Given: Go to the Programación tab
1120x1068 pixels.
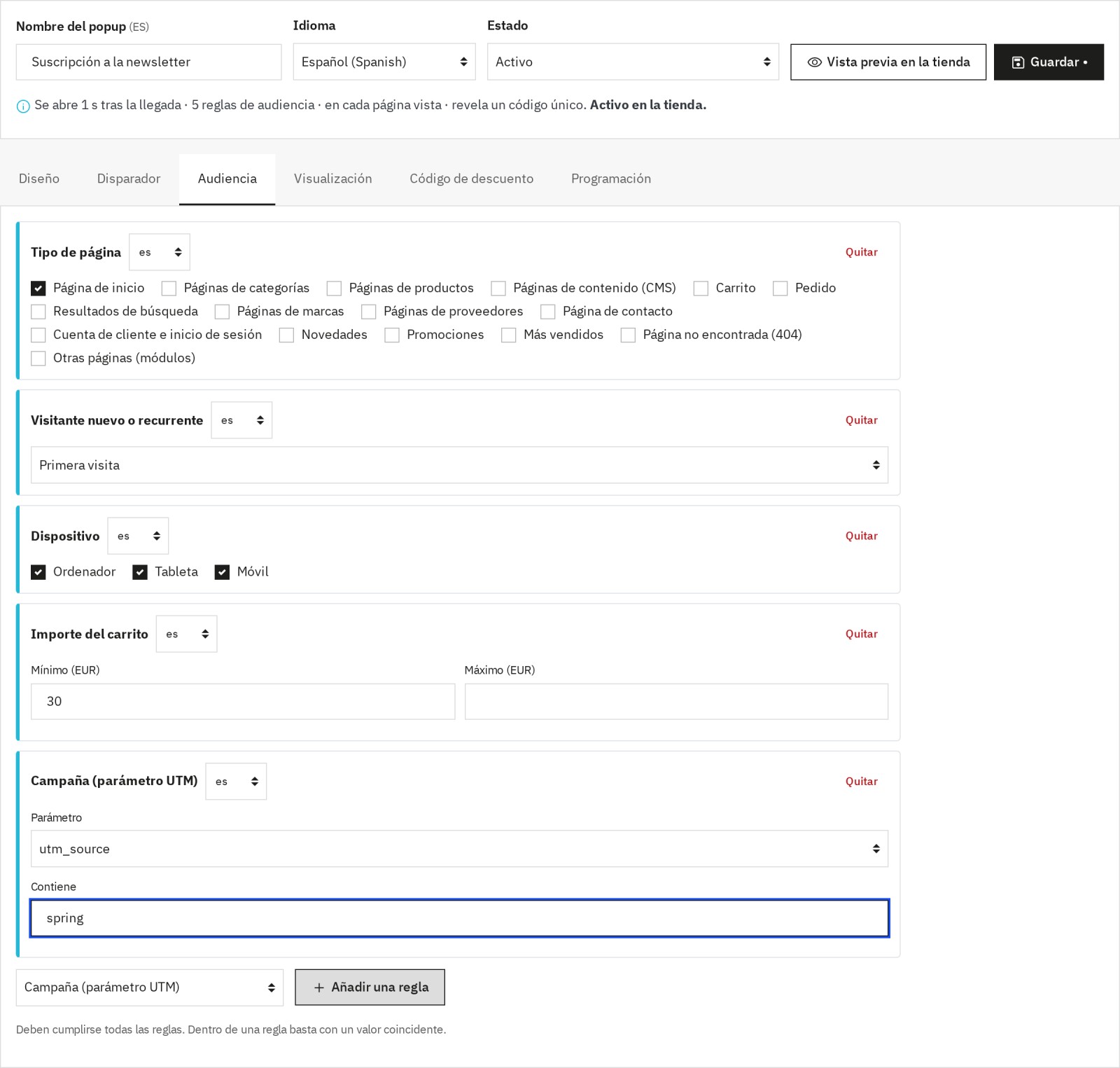Looking at the screenshot, I should (611, 179).
